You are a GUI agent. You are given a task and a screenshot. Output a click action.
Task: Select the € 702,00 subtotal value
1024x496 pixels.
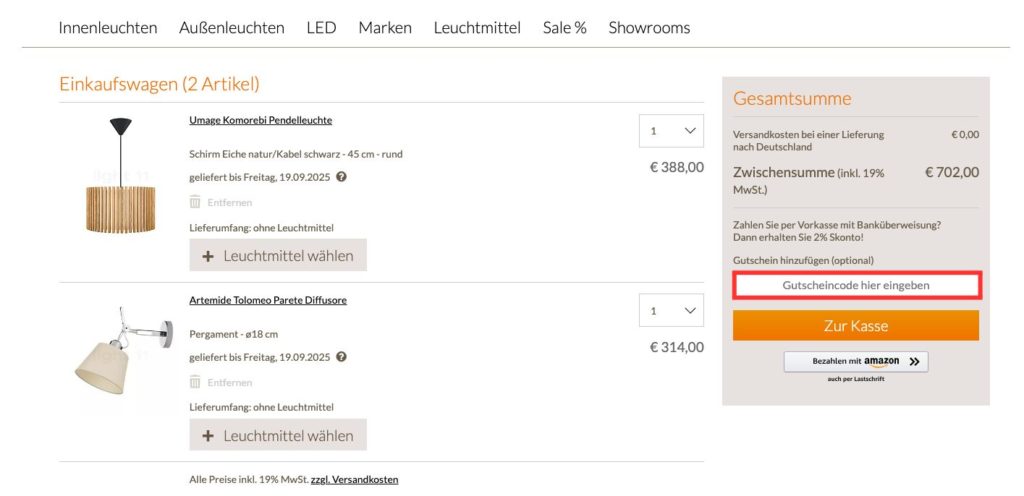pos(952,172)
